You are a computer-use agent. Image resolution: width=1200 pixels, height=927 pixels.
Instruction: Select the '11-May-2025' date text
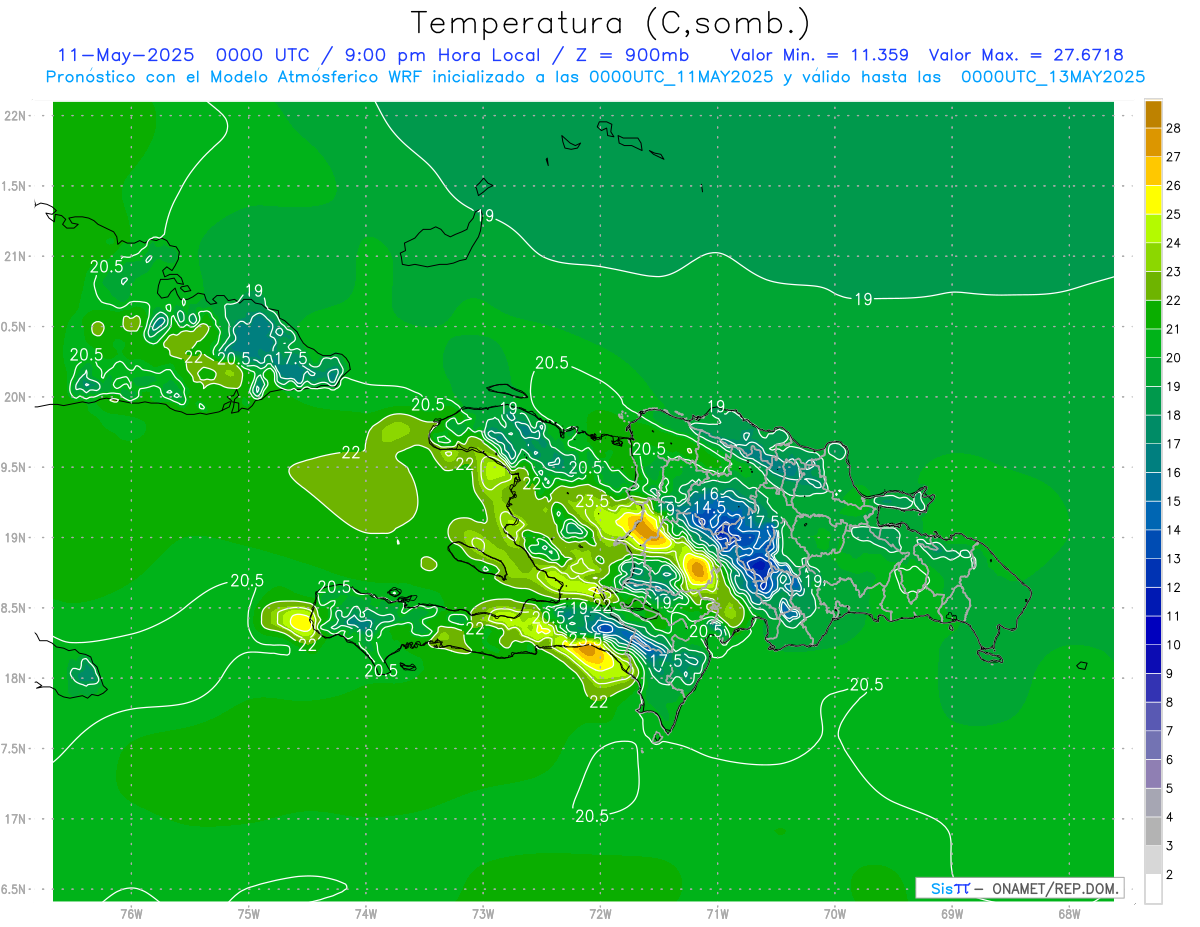coord(126,55)
